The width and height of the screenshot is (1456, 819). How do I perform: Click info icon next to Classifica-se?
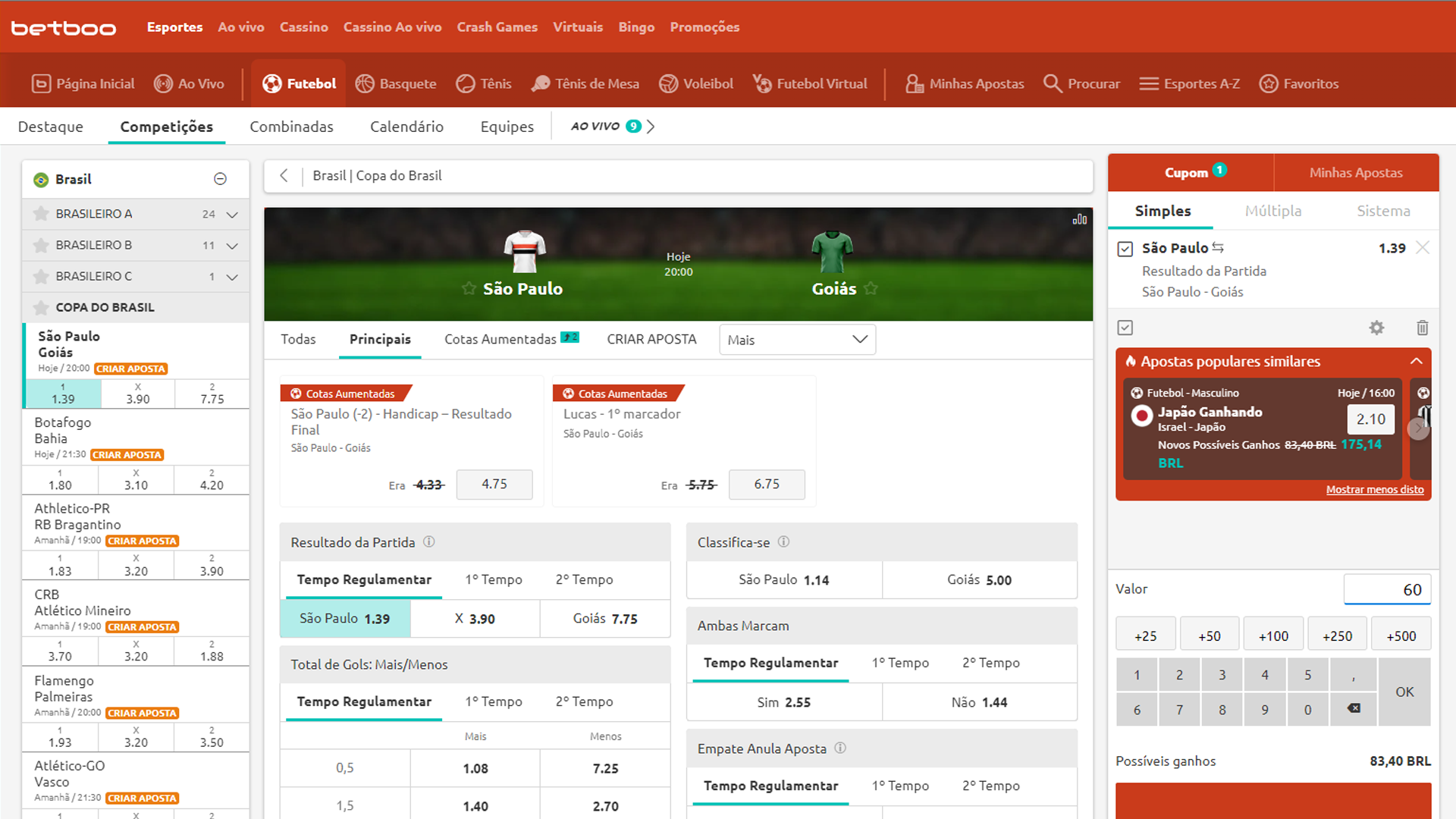tap(784, 541)
